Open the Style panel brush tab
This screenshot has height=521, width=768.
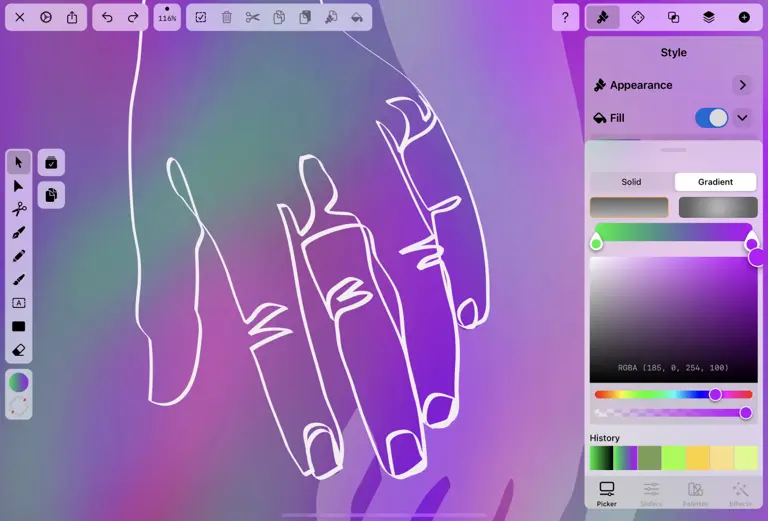coord(603,18)
